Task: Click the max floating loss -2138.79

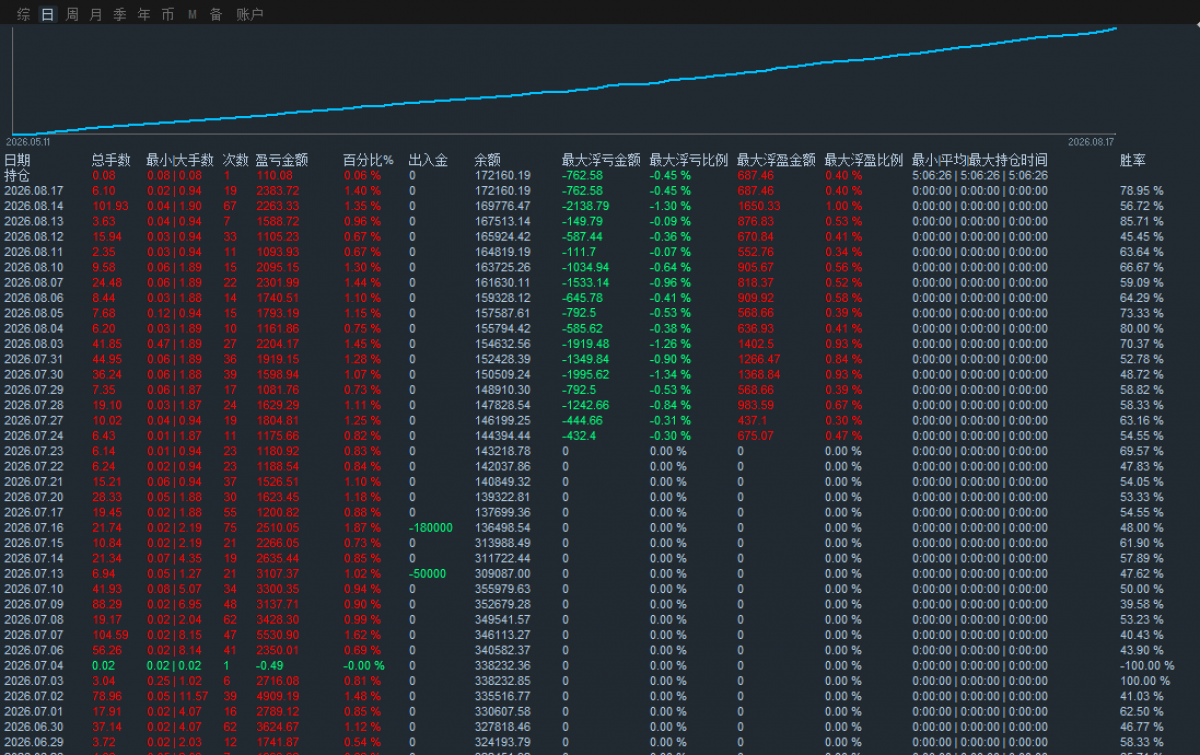Action: [584, 206]
